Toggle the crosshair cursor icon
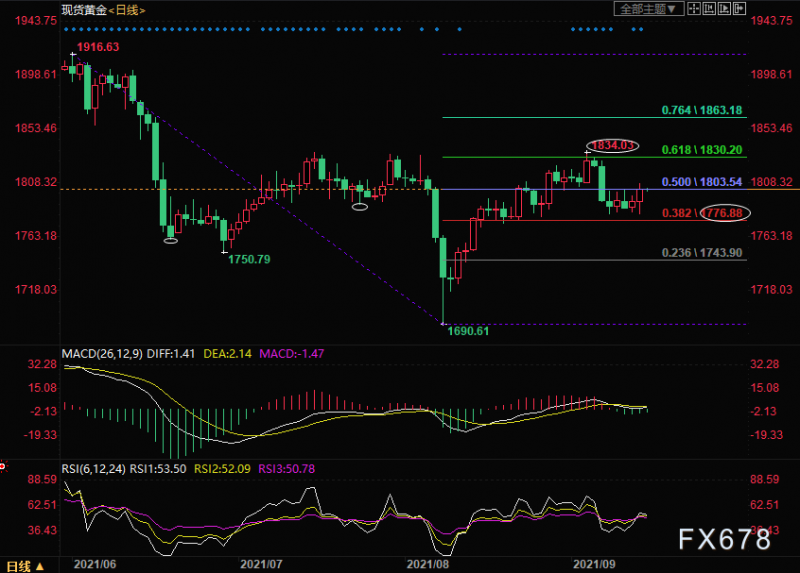The width and height of the screenshot is (800, 573). tap(694, 9)
